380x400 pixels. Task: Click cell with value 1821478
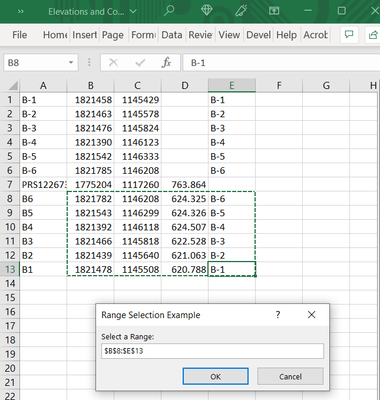(x=90, y=269)
